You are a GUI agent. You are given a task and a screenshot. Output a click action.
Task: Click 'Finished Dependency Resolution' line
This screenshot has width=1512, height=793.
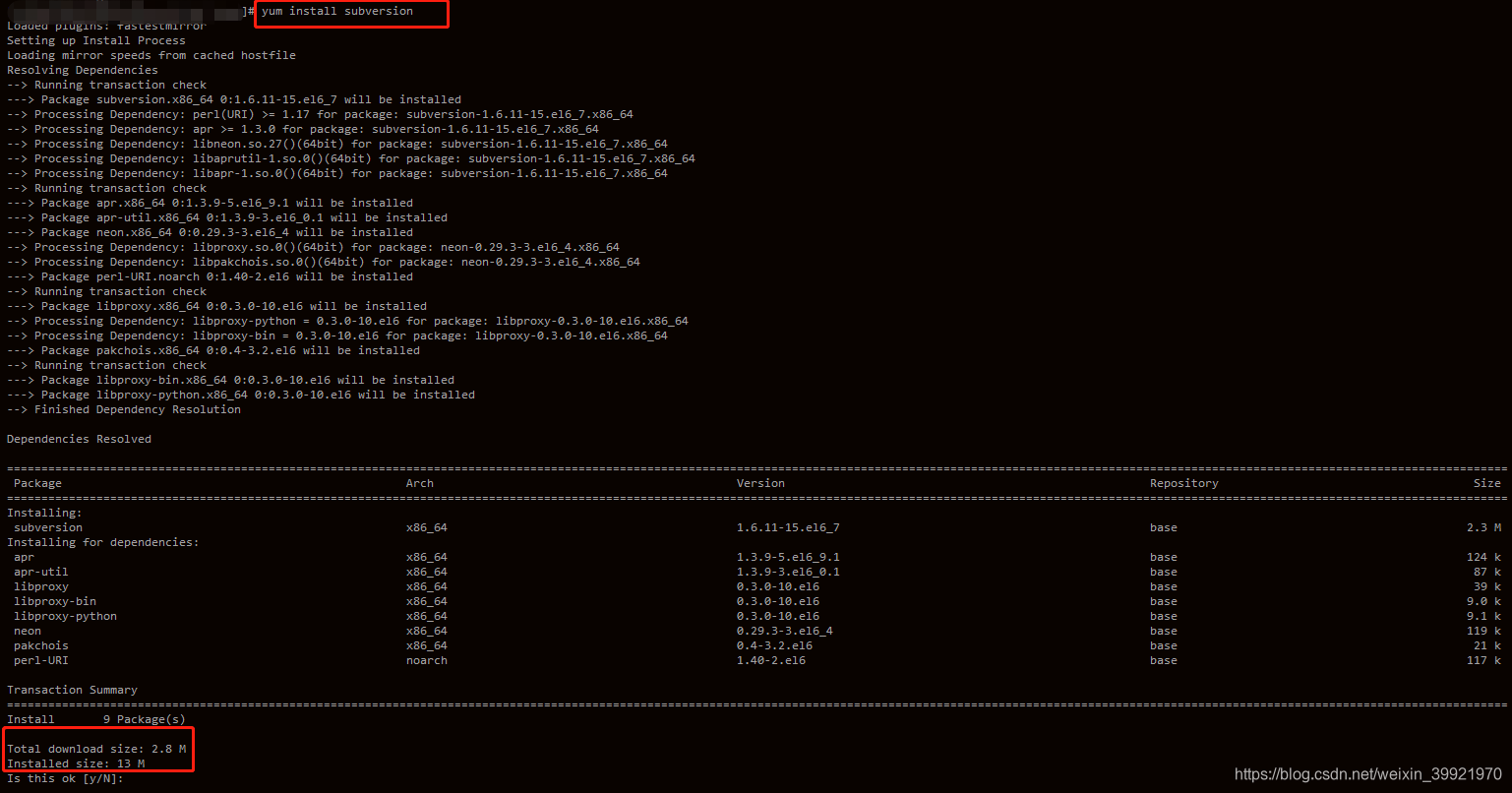click(x=124, y=409)
